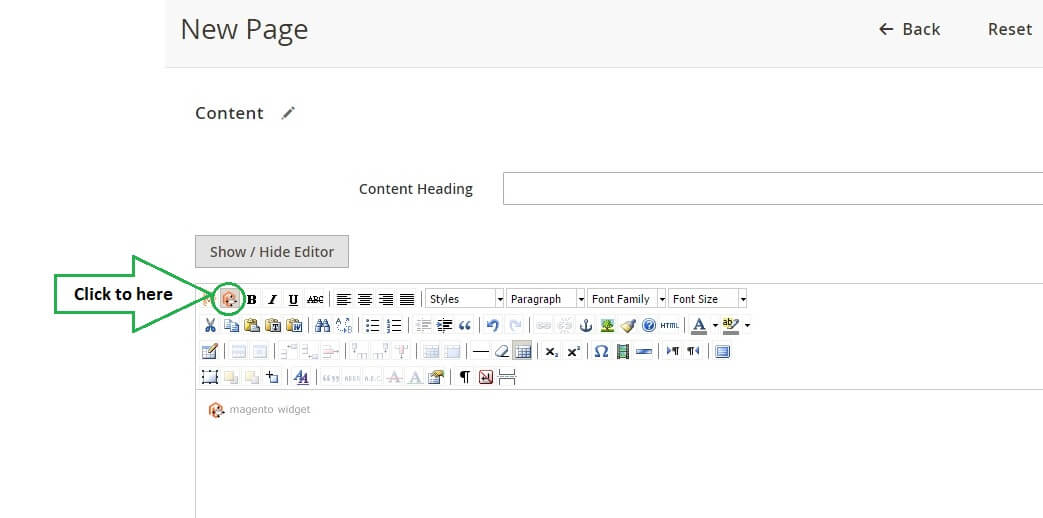This screenshot has width=1043, height=518.
Task: Insert an anchor with the anchor icon
Action: tap(586, 325)
